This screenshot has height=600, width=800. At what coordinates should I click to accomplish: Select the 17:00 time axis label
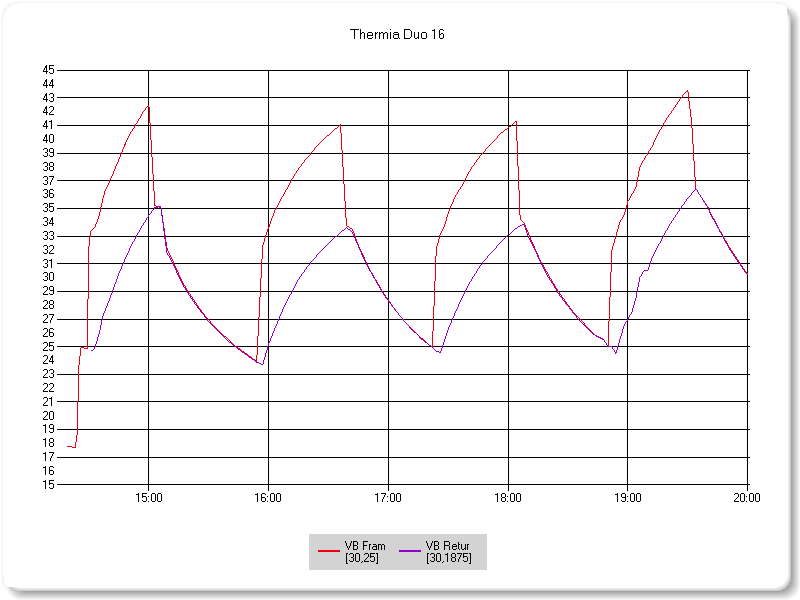pyautogui.click(x=388, y=497)
